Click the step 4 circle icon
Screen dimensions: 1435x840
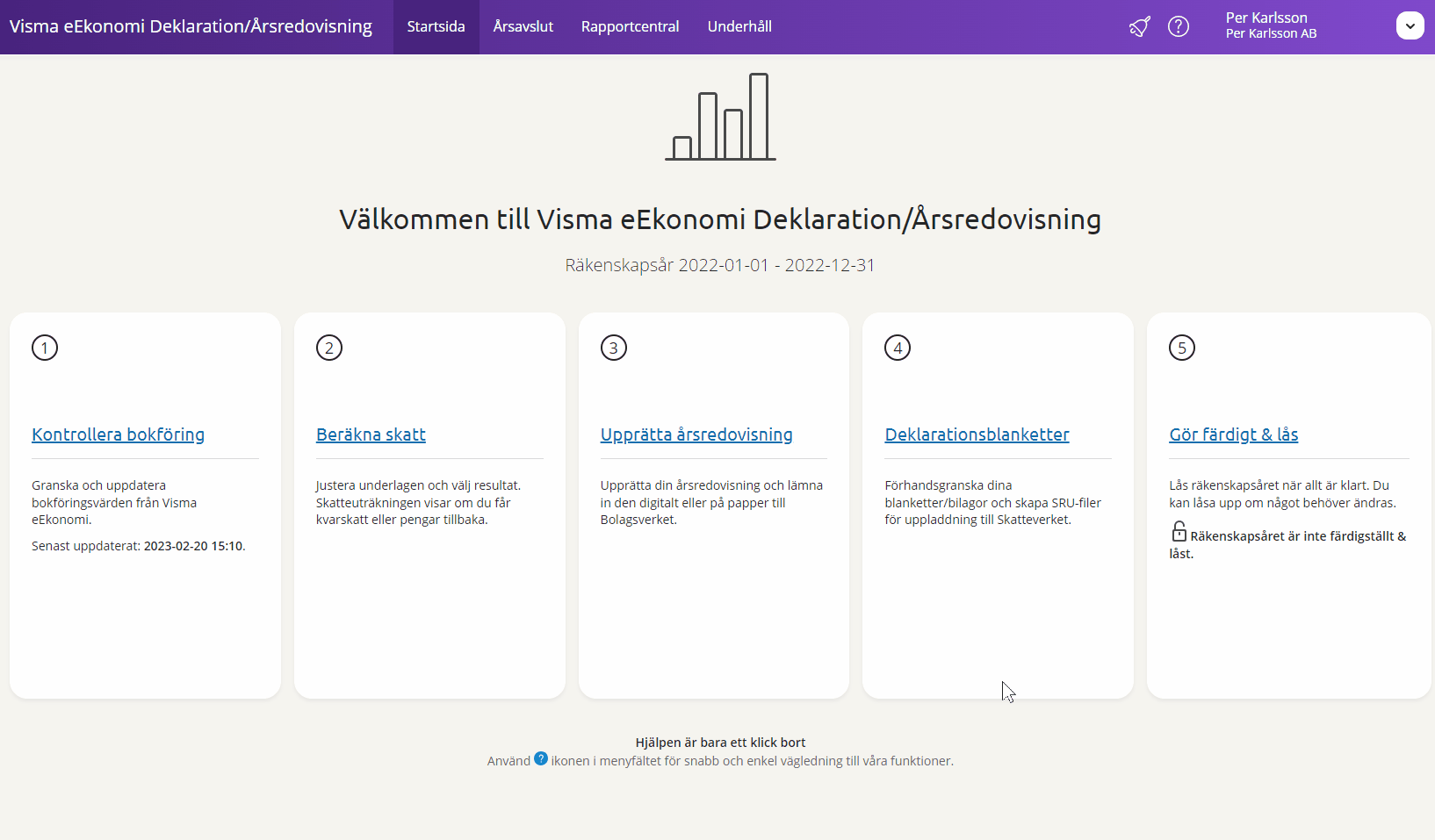click(x=898, y=348)
